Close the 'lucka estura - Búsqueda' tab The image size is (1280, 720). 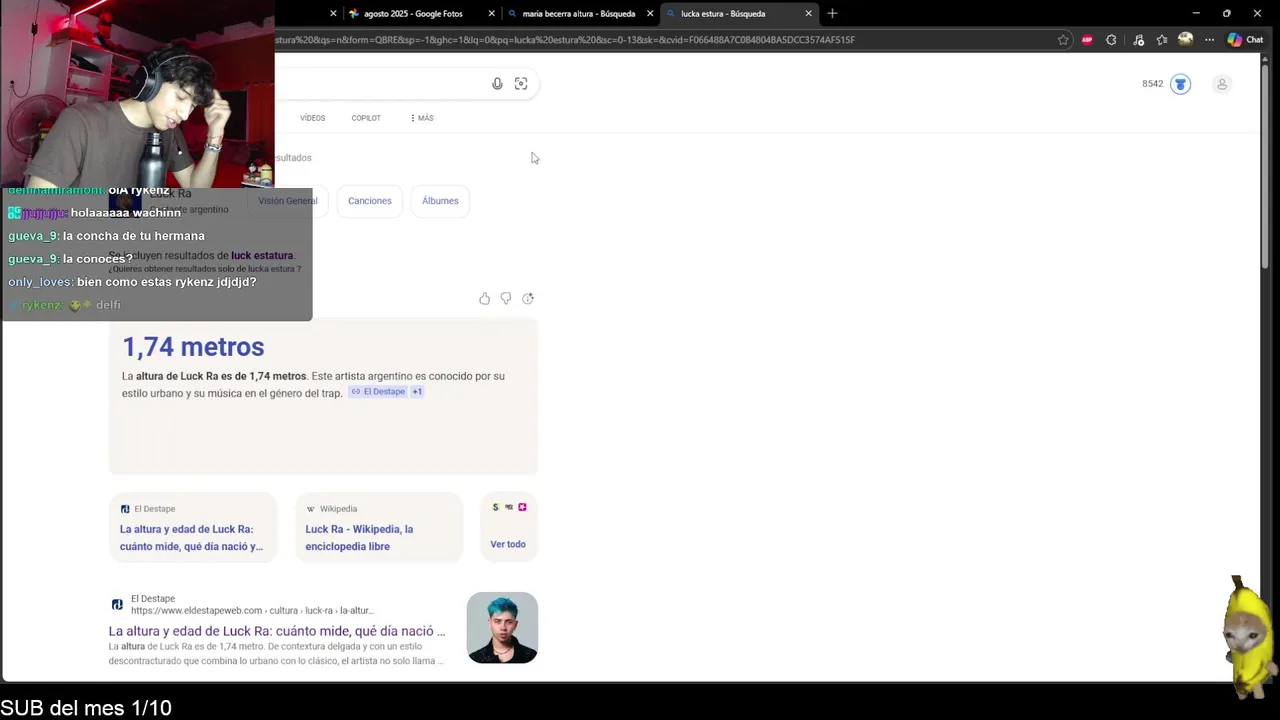[x=808, y=13]
